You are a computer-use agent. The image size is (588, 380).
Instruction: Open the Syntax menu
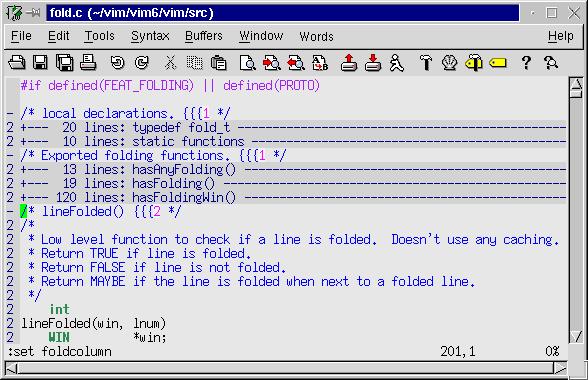pyautogui.click(x=150, y=36)
